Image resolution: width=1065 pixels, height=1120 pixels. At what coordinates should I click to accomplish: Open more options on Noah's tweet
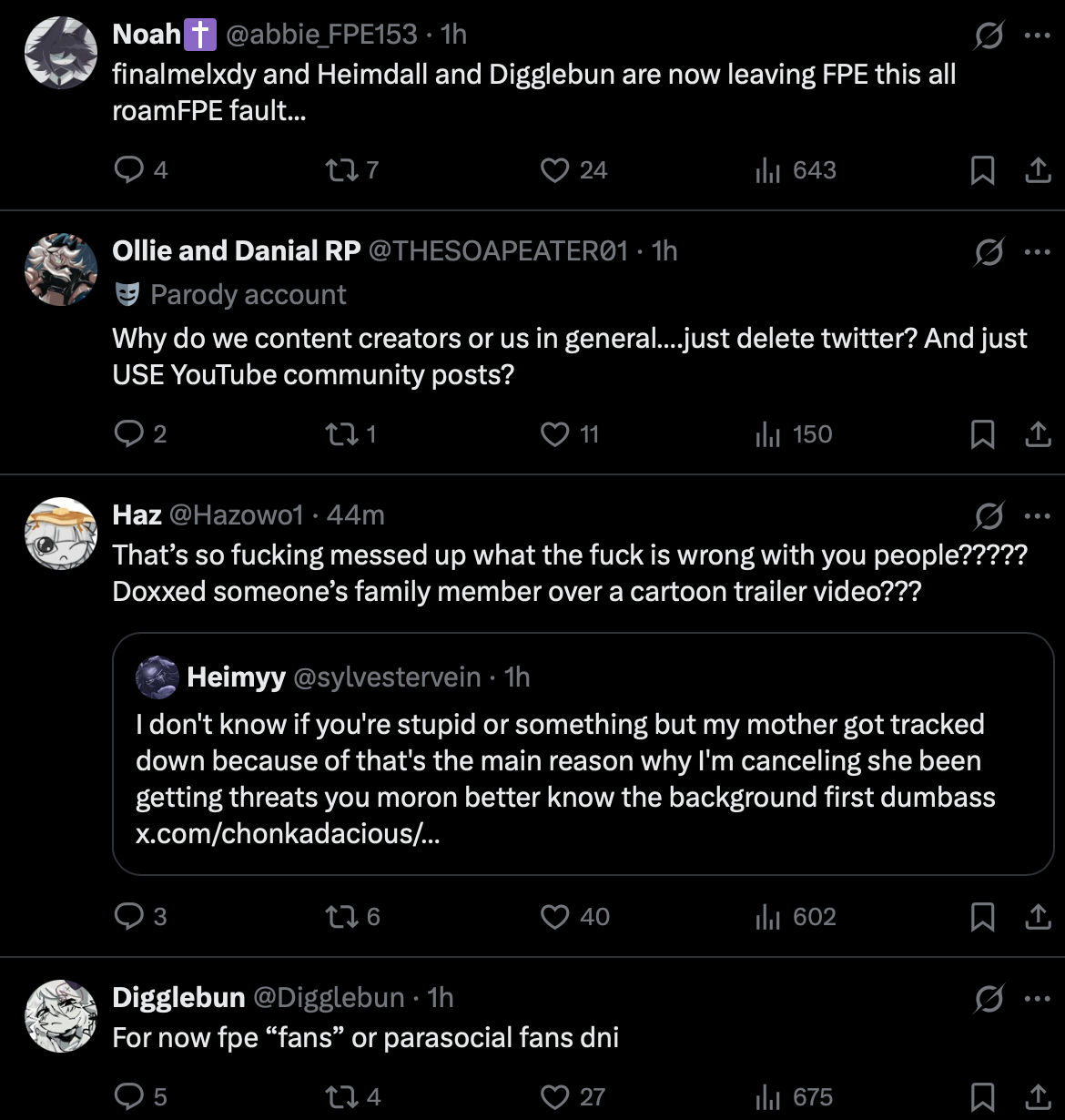1037,36
